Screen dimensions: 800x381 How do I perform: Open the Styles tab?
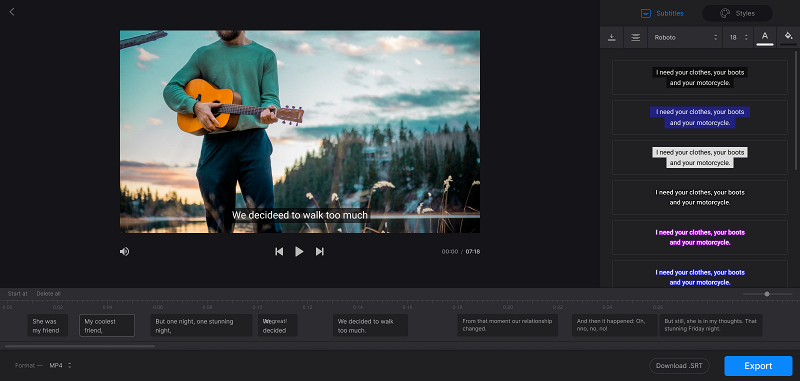point(737,13)
